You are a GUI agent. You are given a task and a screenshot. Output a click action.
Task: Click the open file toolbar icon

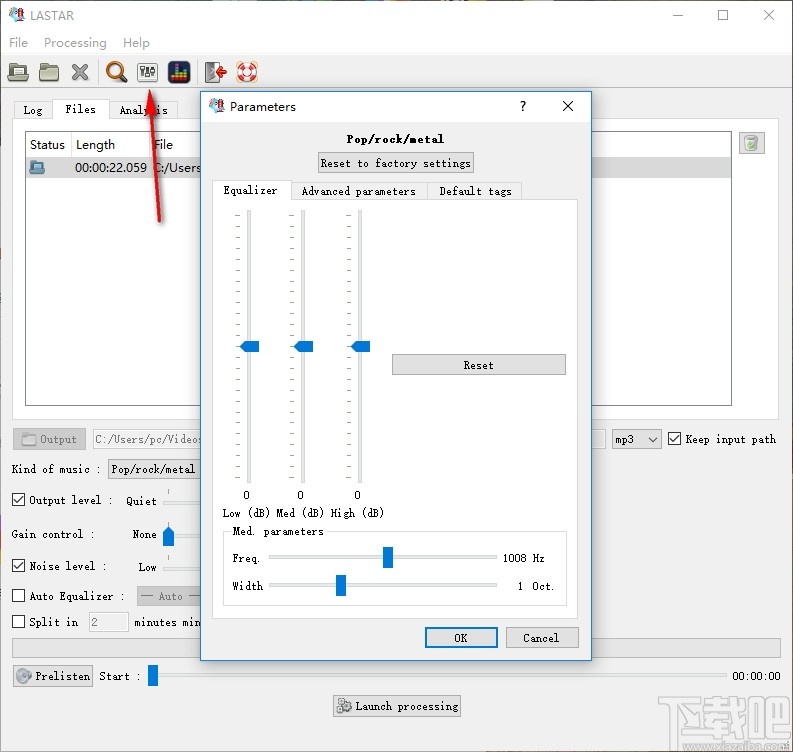[x=18, y=72]
